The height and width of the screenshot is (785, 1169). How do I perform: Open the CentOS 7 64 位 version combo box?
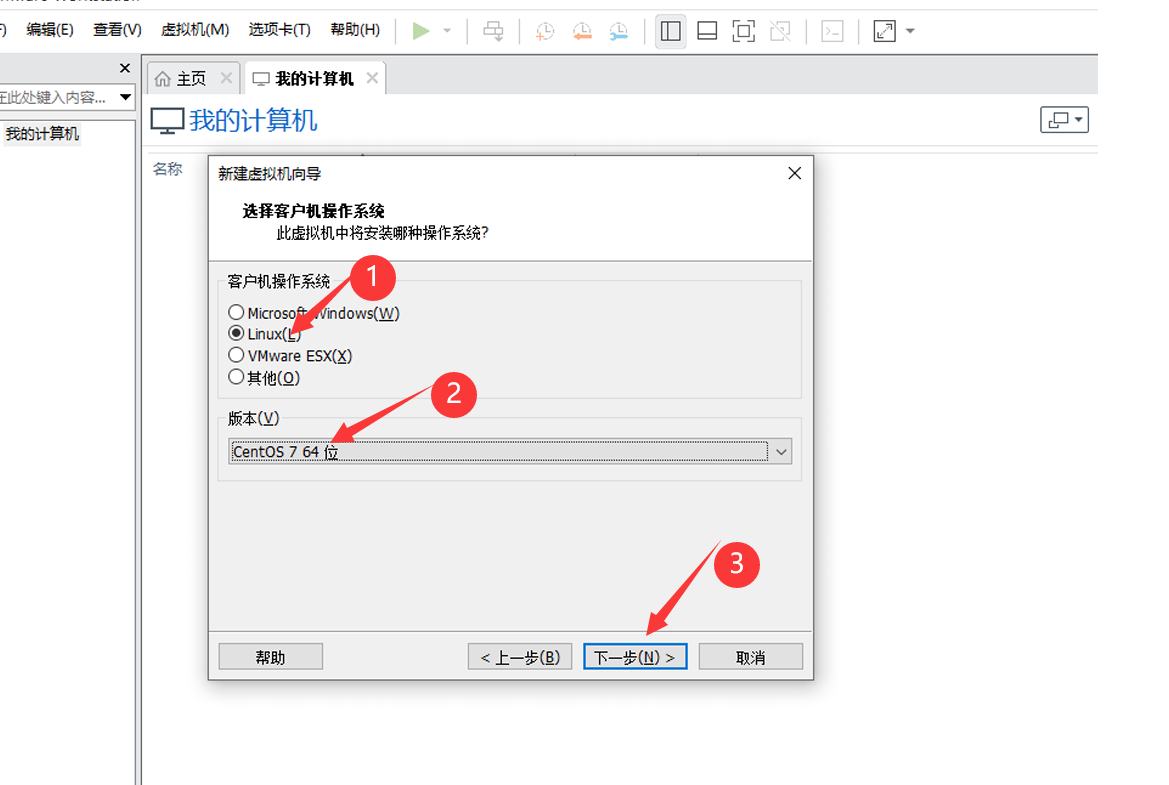click(510, 452)
